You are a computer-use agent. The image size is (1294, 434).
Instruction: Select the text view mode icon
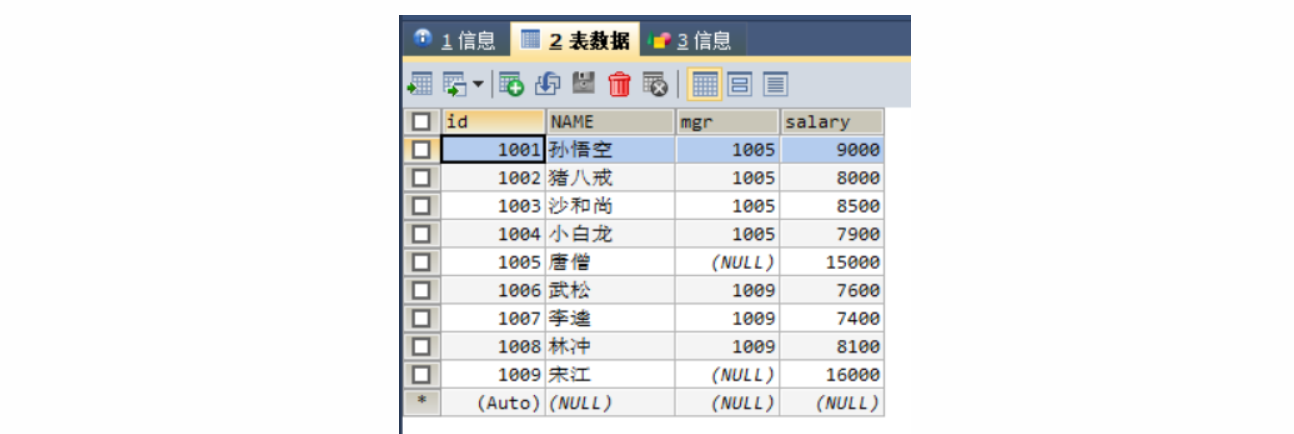[x=776, y=84]
